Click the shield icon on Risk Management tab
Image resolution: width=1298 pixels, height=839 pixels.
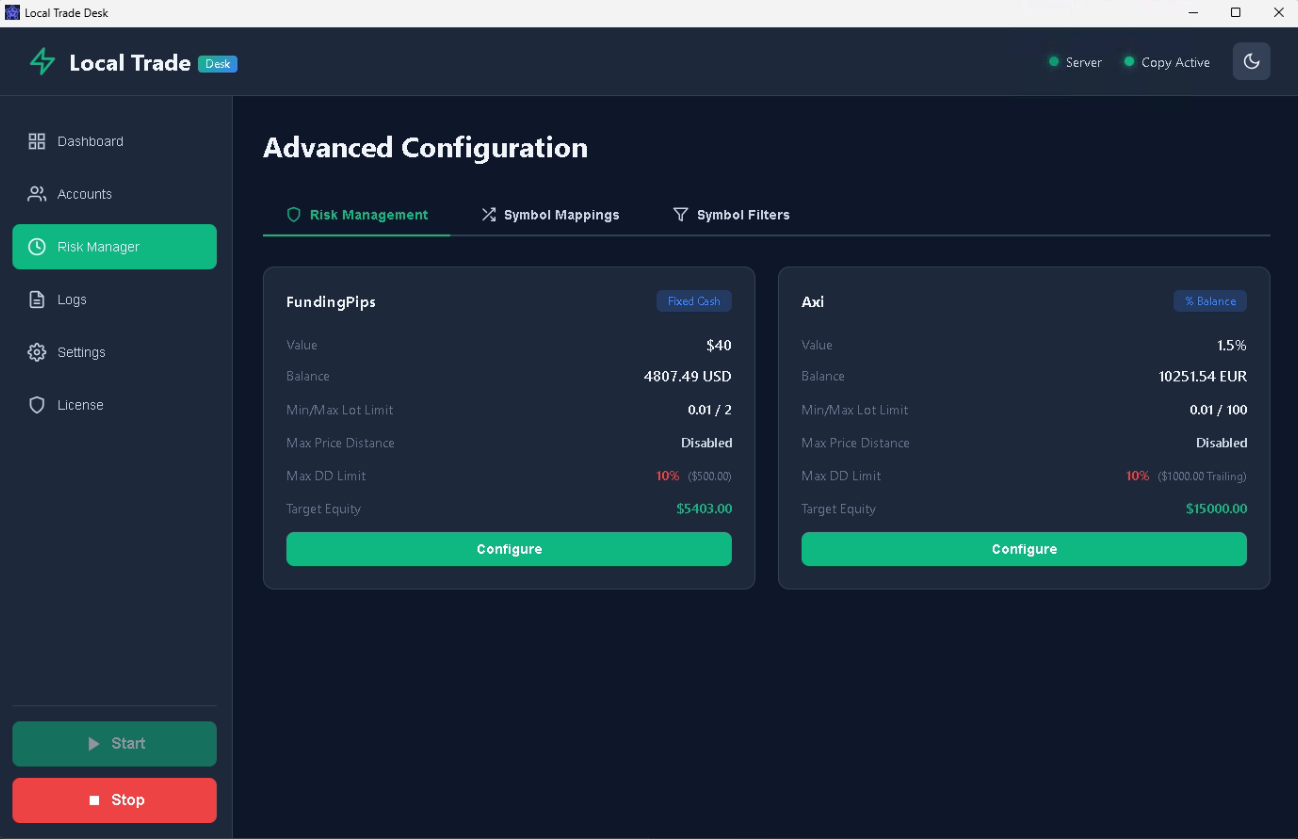point(294,214)
